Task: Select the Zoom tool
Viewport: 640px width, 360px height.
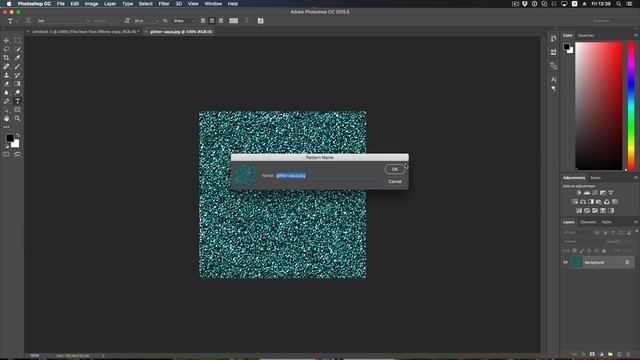Action: click(x=17, y=118)
